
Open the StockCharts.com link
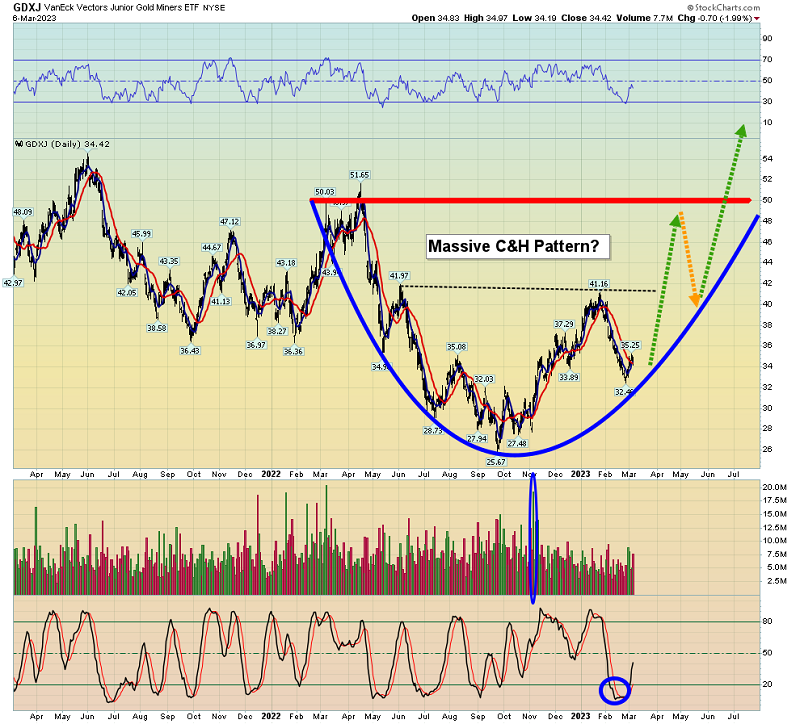click(x=723, y=8)
